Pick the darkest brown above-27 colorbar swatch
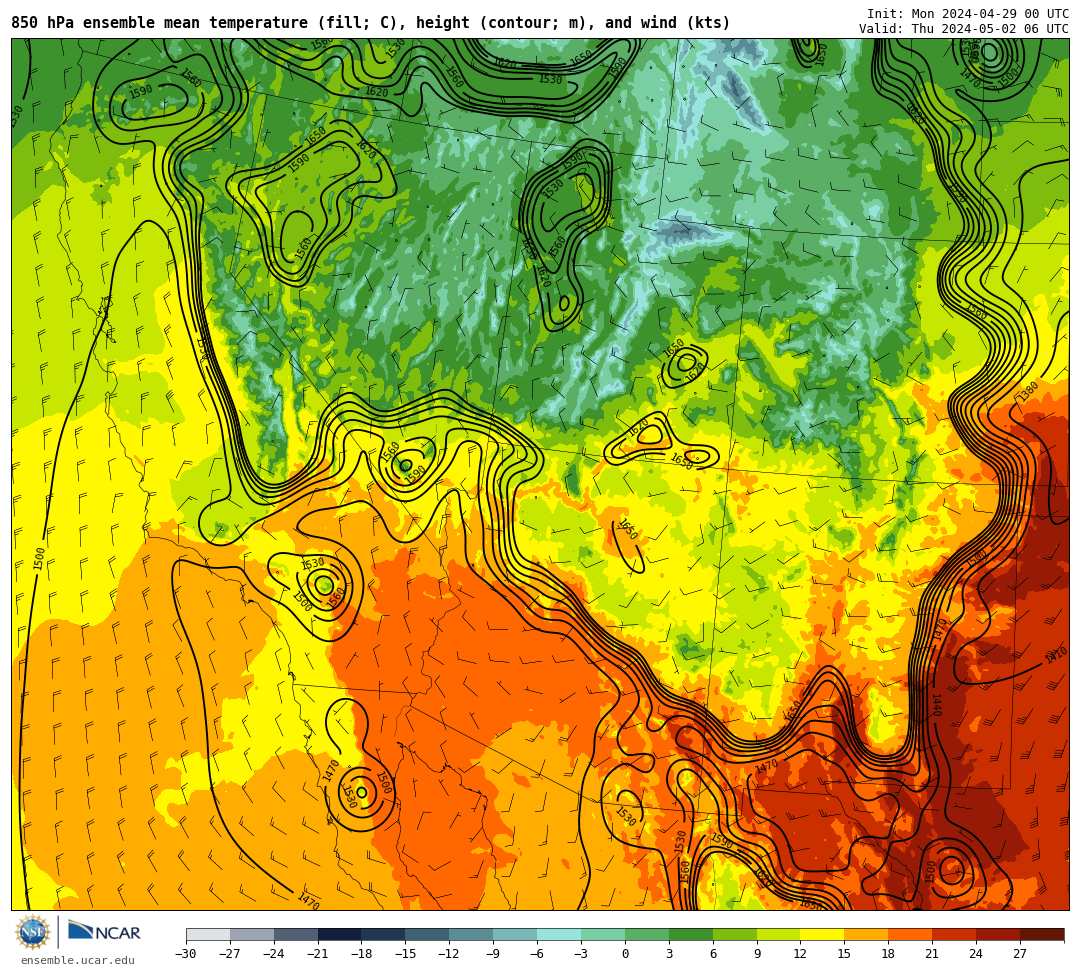The image size is (1080, 973). 1042,934
